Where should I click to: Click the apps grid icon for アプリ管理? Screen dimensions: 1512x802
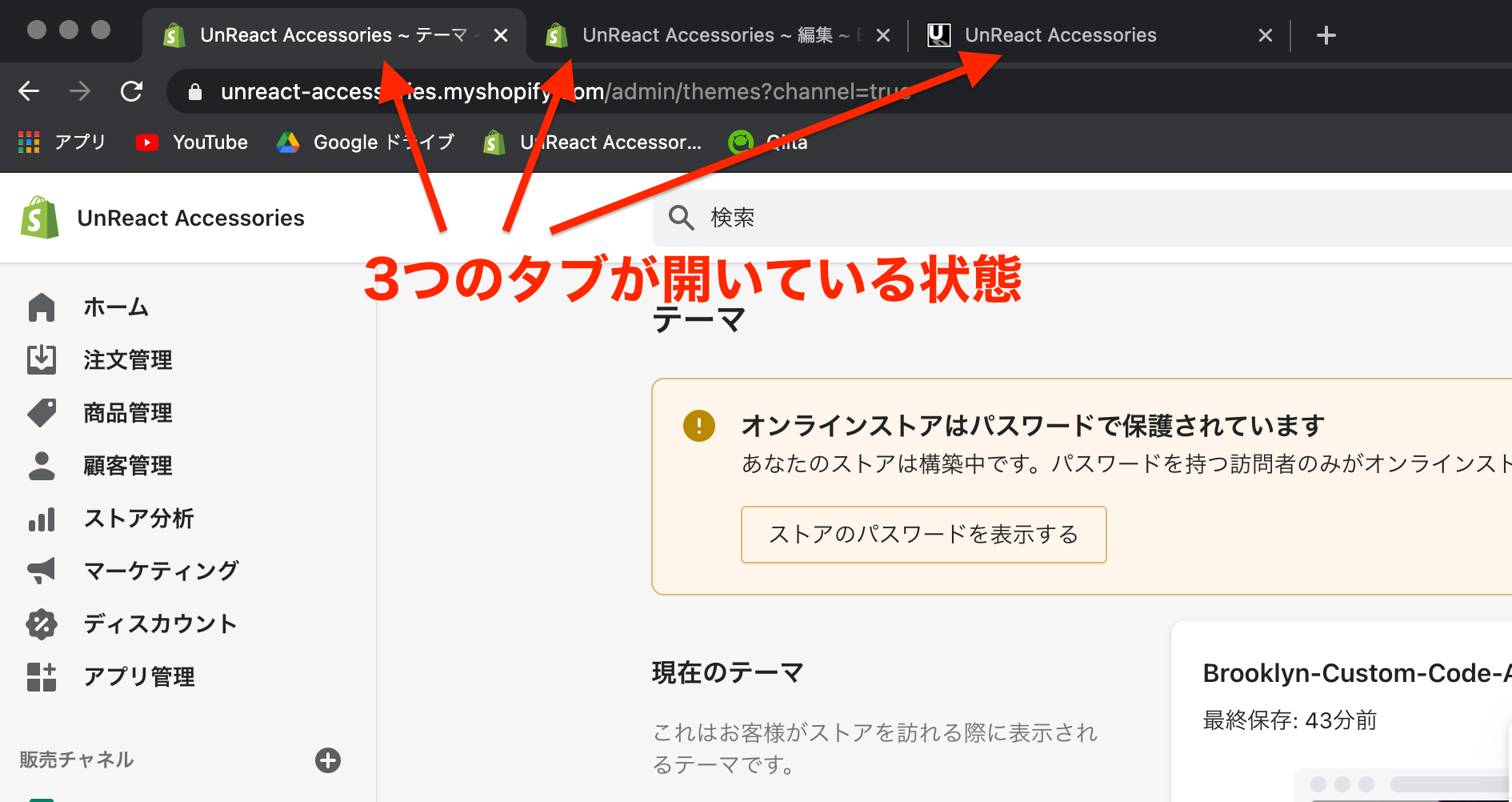(x=42, y=677)
